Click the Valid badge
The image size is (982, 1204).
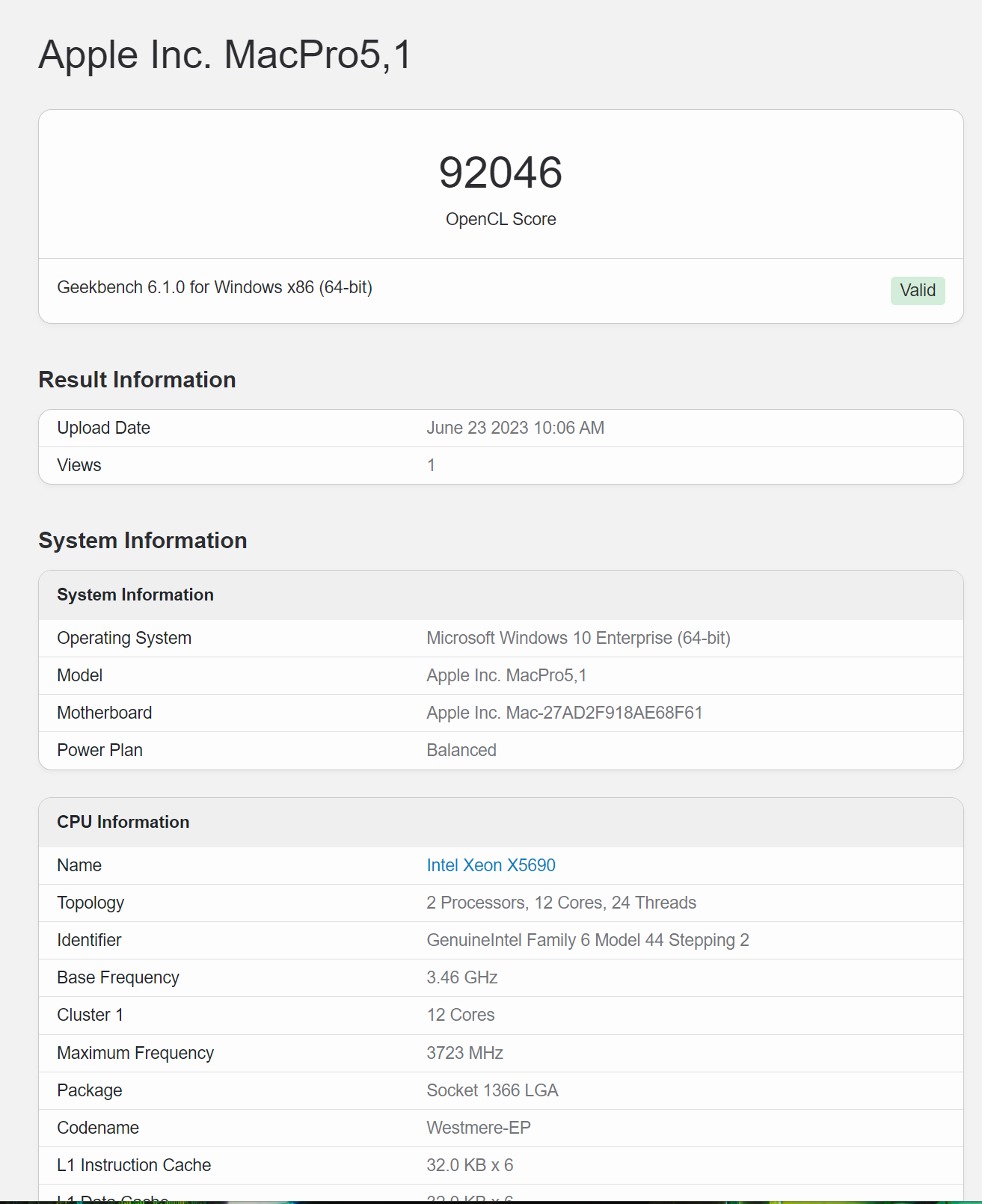click(918, 290)
